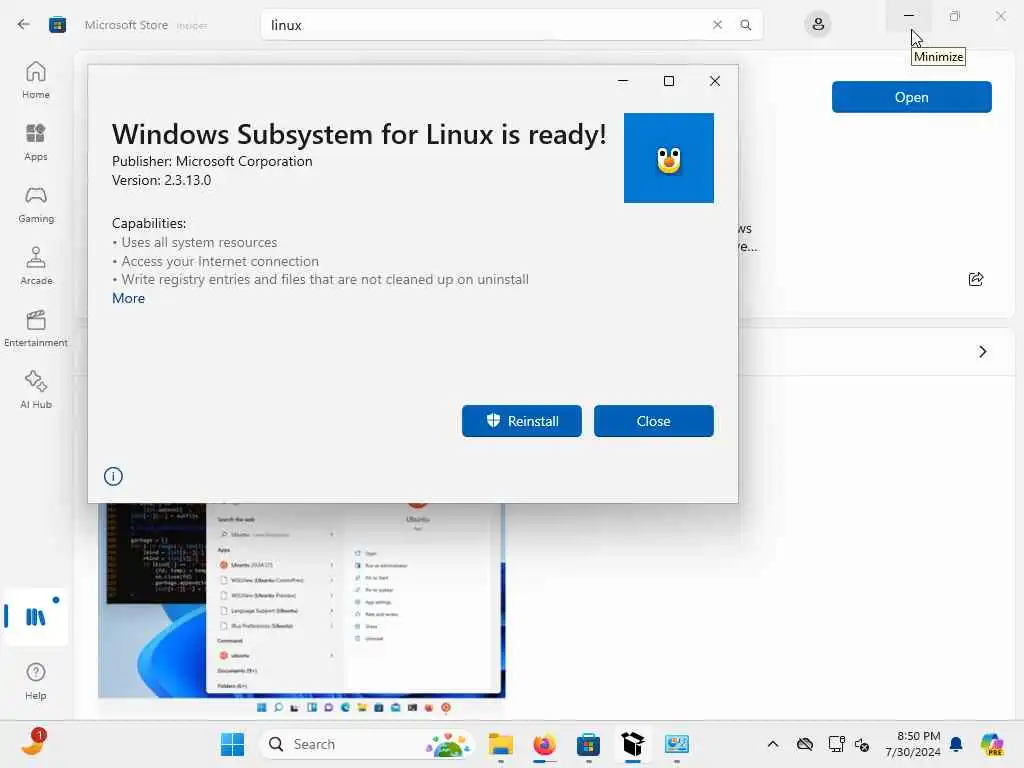
Task: Open the widgets icon with badge 1
Action: point(34,743)
